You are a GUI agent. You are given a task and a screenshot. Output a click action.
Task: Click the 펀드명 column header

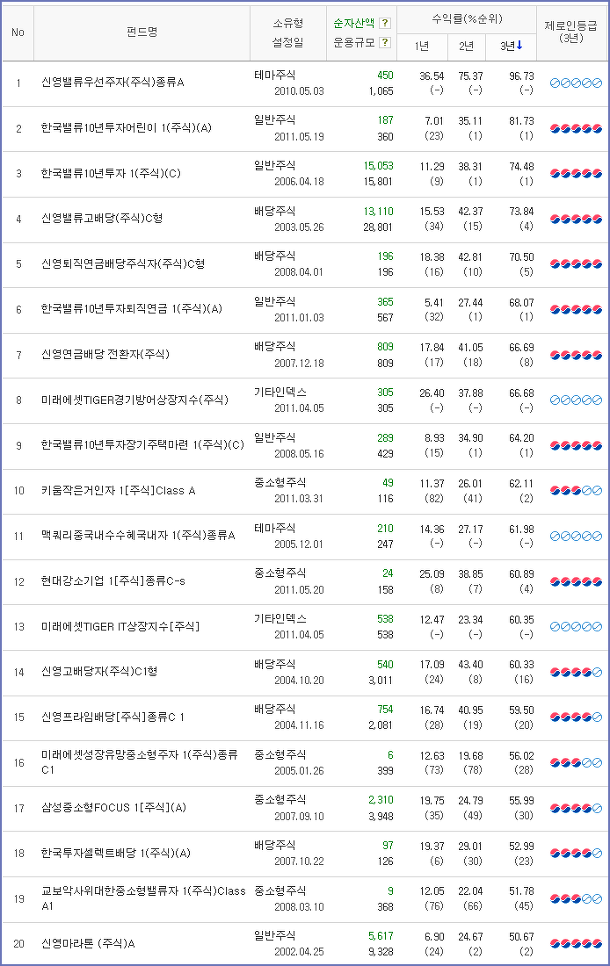pyautogui.click(x=142, y=32)
